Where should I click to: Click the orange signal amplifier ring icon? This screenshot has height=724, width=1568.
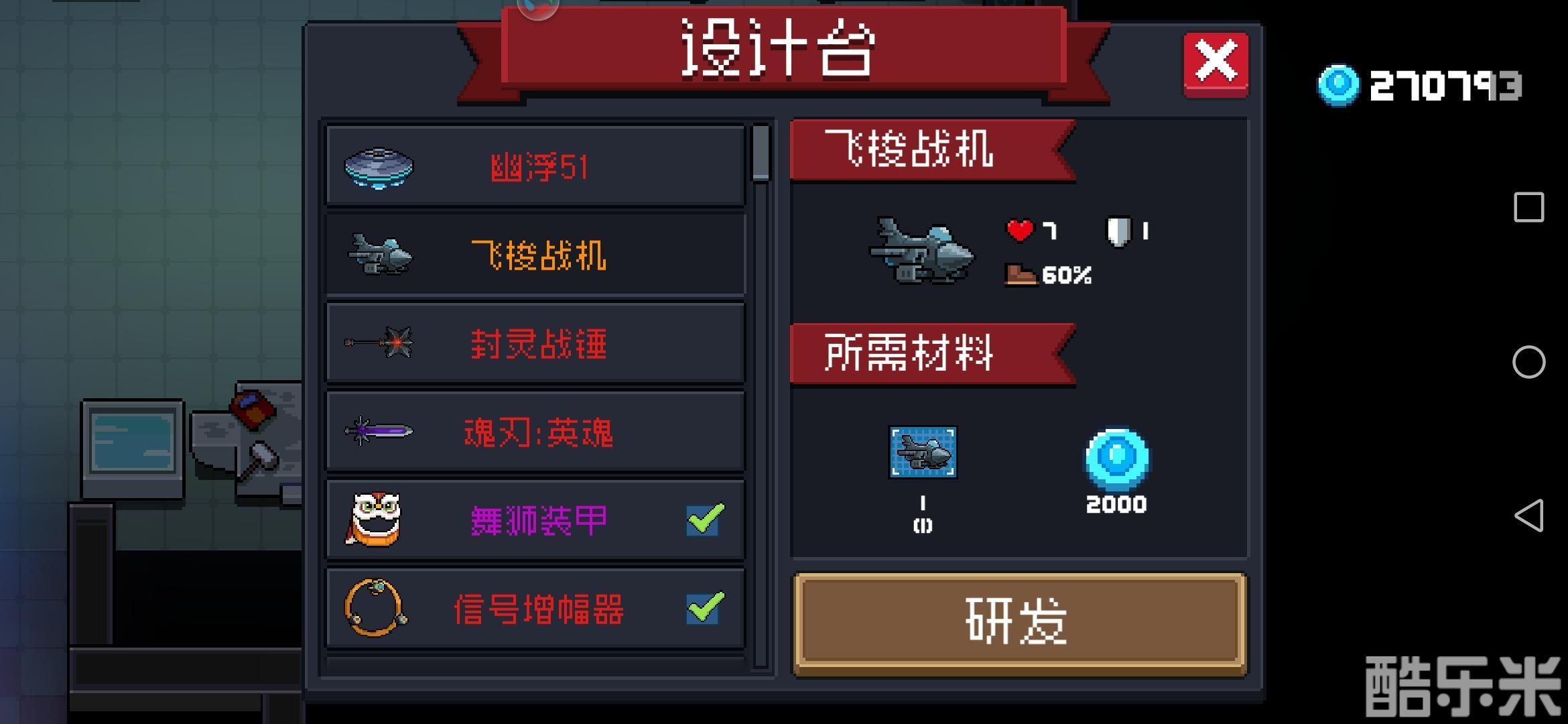tap(376, 607)
